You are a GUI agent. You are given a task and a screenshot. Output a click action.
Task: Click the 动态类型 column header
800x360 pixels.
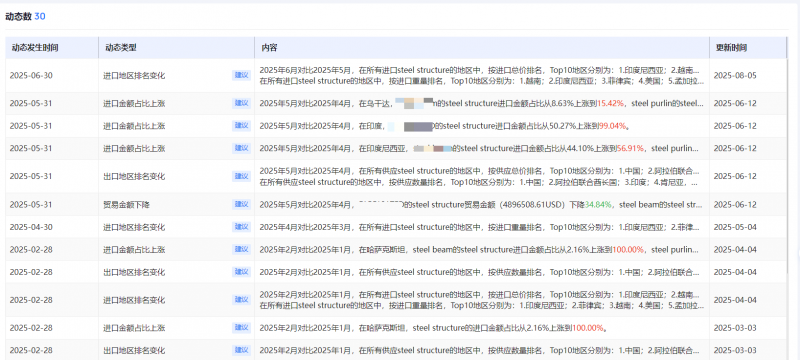pyautogui.click(x=121, y=48)
